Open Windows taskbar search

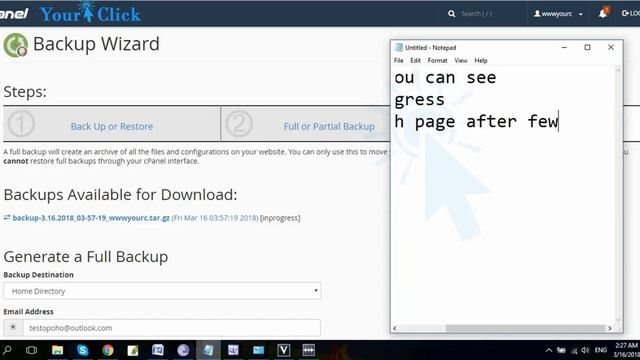[7, 350]
